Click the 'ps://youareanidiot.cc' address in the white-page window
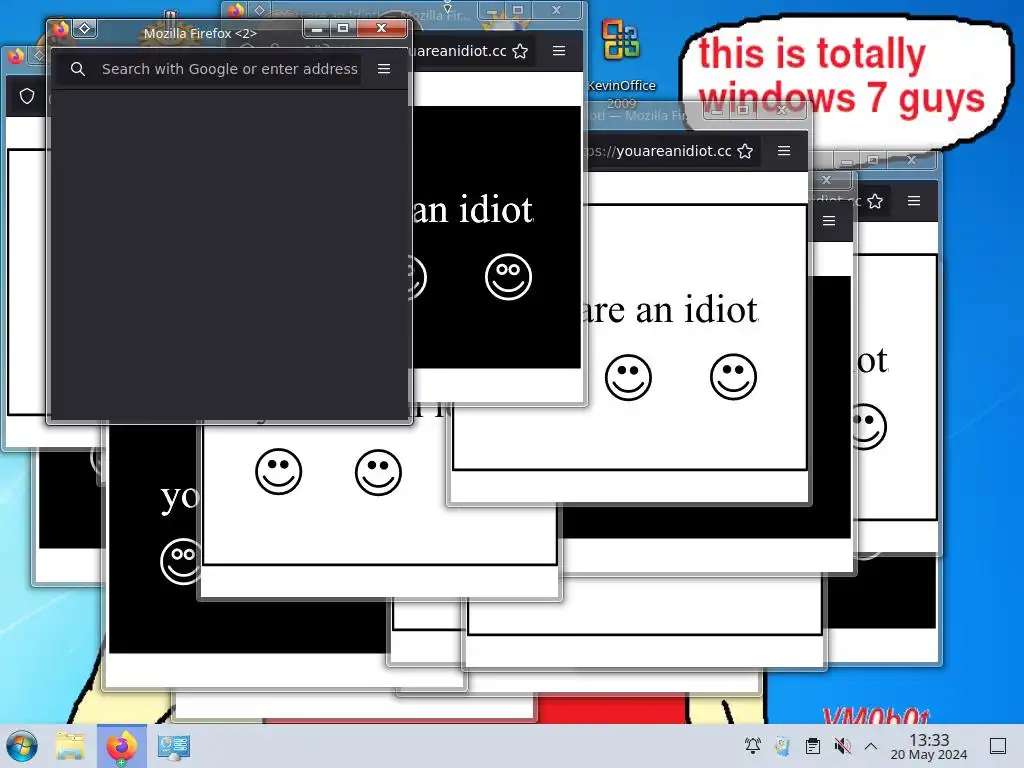Image resolution: width=1024 pixels, height=768 pixels. point(658,151)
